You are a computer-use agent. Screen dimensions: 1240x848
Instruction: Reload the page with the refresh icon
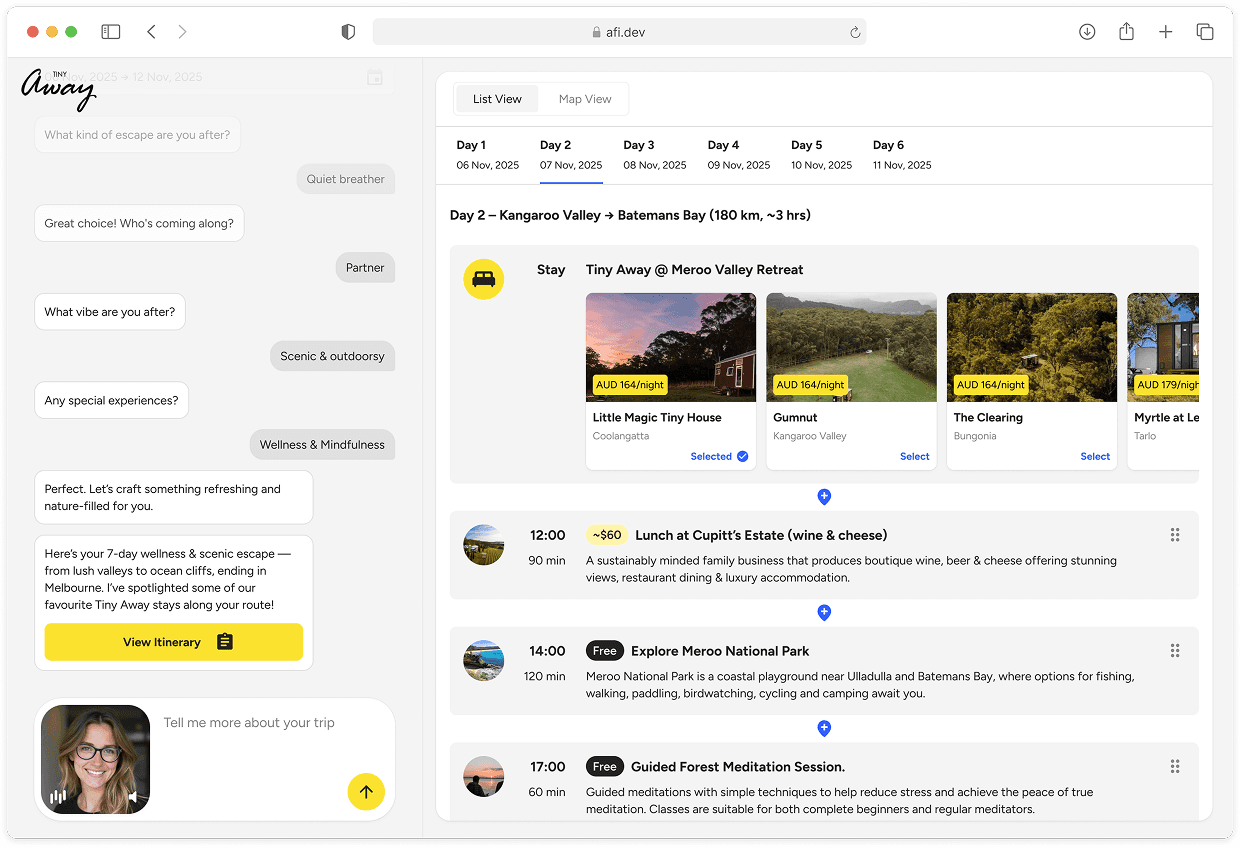click(855, 32)
